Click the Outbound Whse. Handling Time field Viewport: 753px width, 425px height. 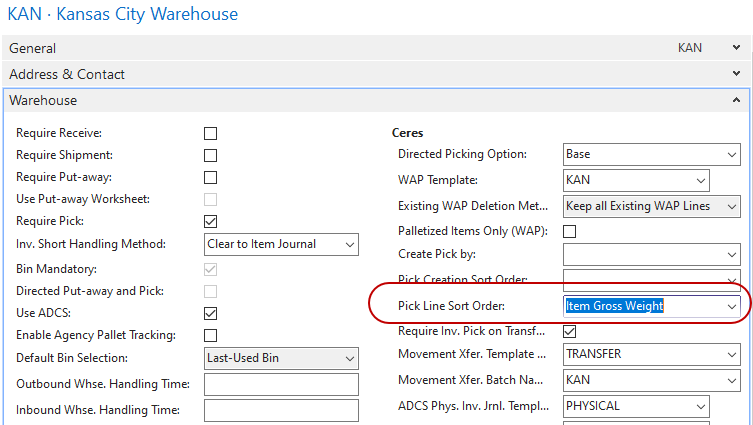coord(281,384)
